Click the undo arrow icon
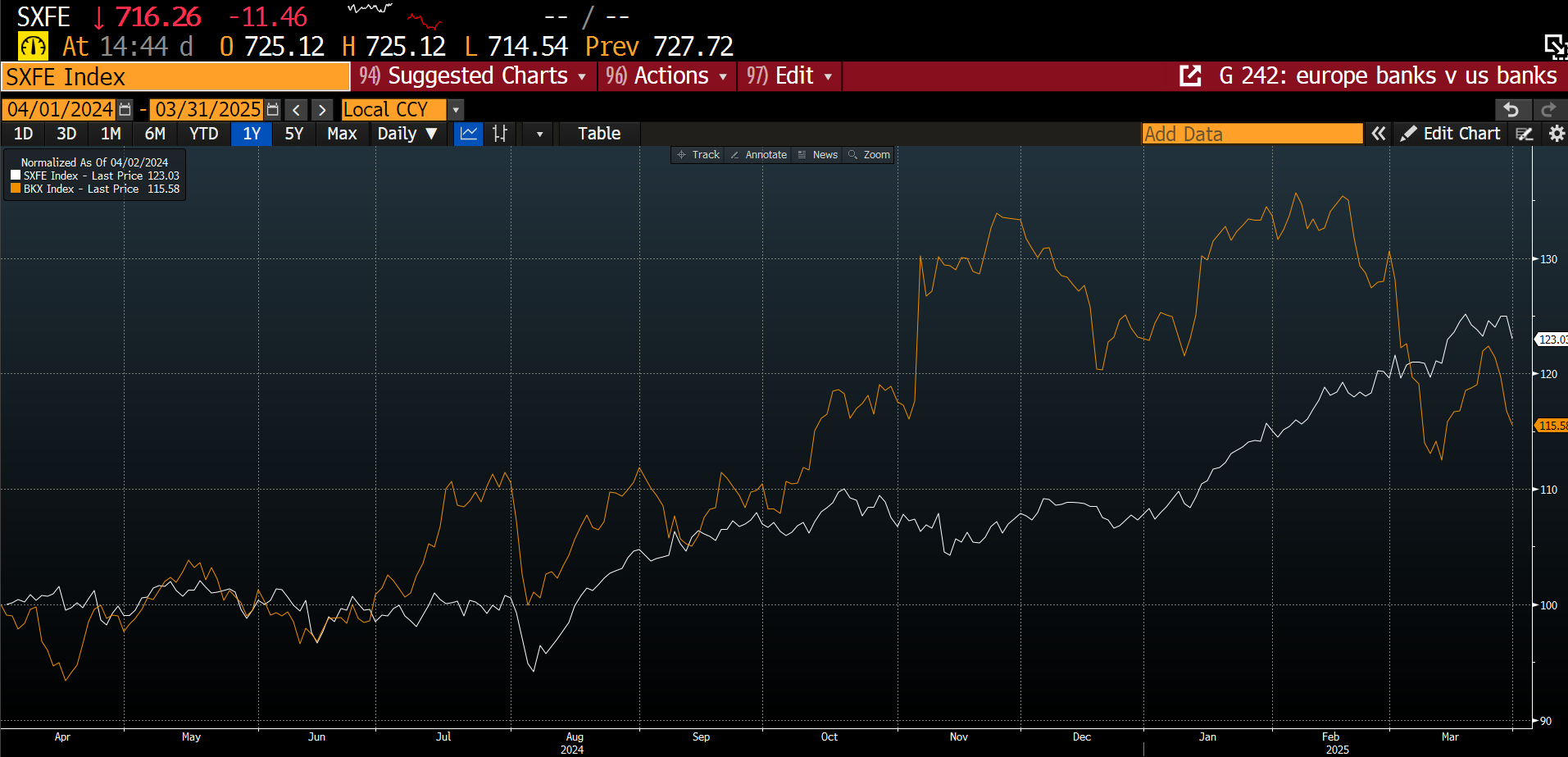This screenshot has height=757, width=1568. click(x=1511, y=110)
